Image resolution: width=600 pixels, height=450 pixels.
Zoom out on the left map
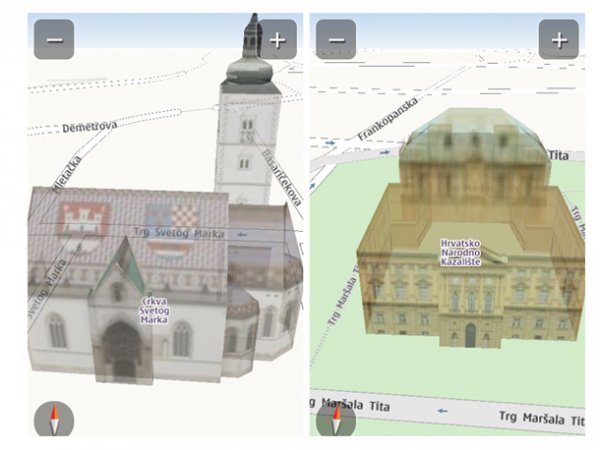pos(54,39)
